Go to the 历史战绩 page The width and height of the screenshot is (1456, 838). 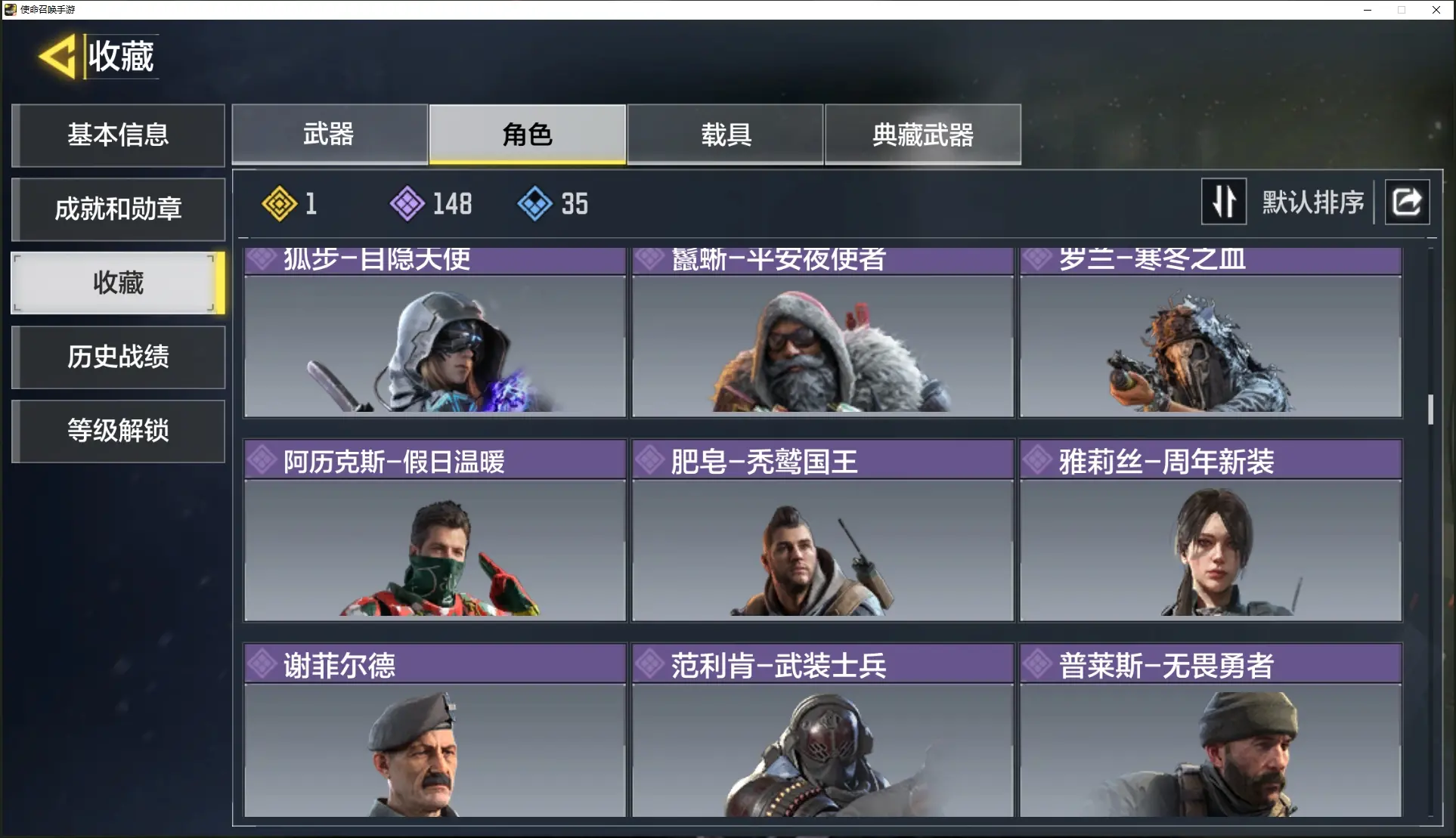coord(118,357)
